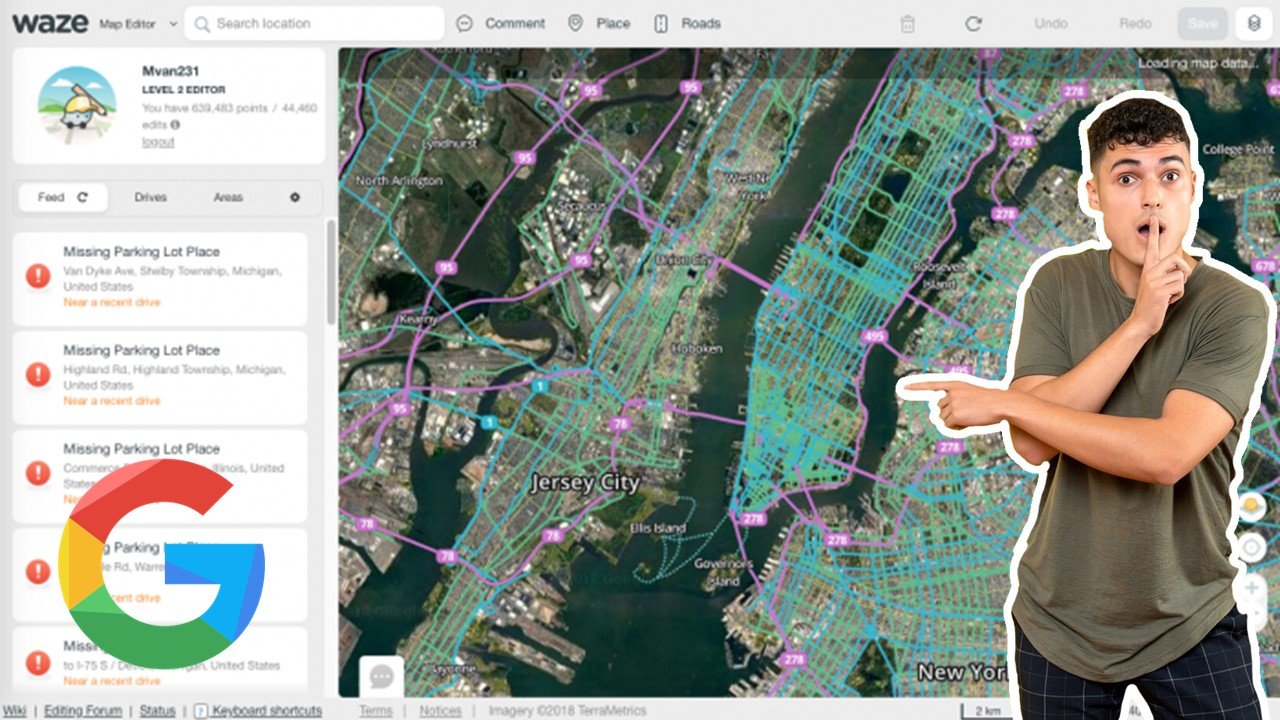Open the chat bubble at bottom left of map
The image size is (1280, 720).
pyautogui.click(x=380, y=675)
